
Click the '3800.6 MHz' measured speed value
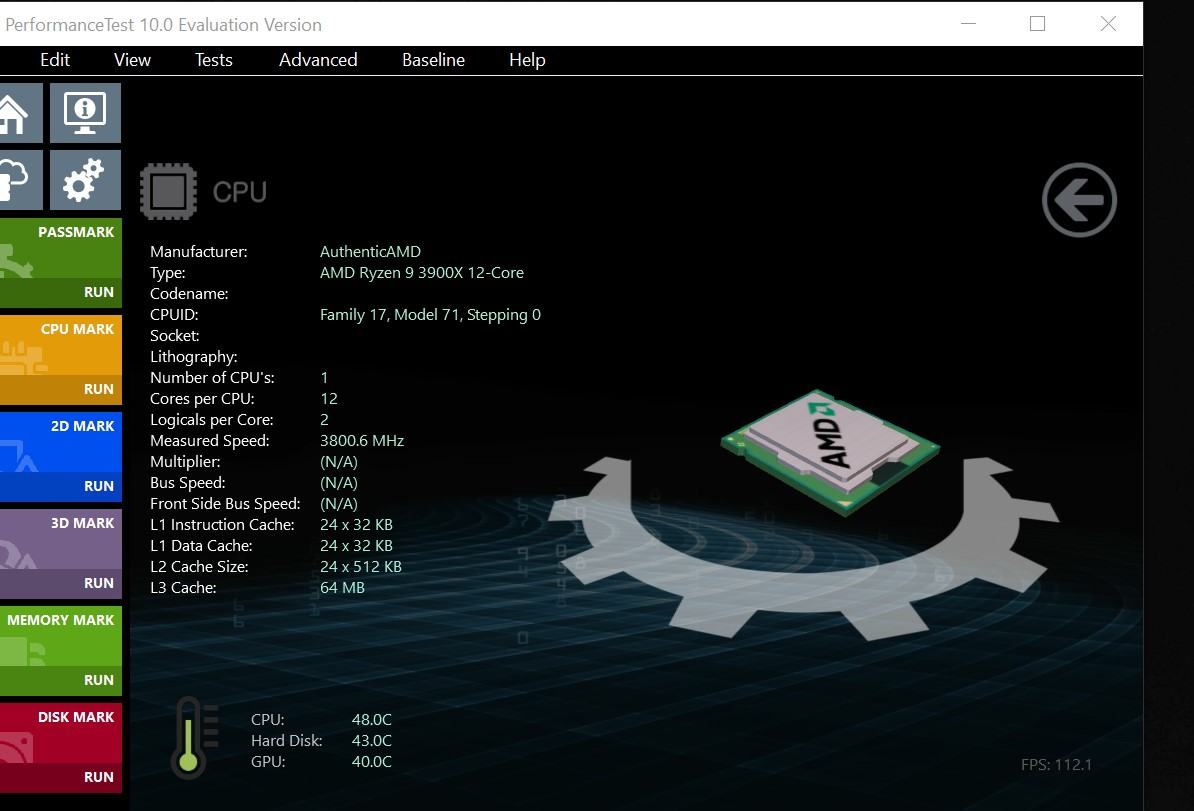click(362, 441)
